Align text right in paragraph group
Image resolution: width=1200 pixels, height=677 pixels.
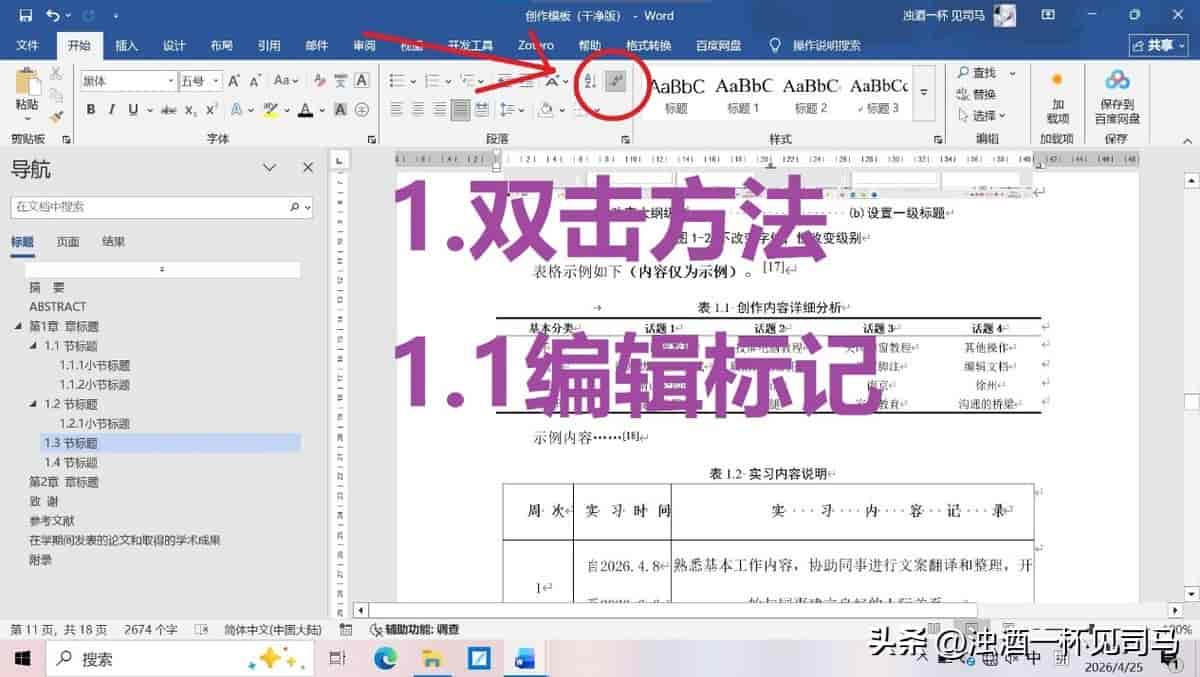(x=439, y=110)
